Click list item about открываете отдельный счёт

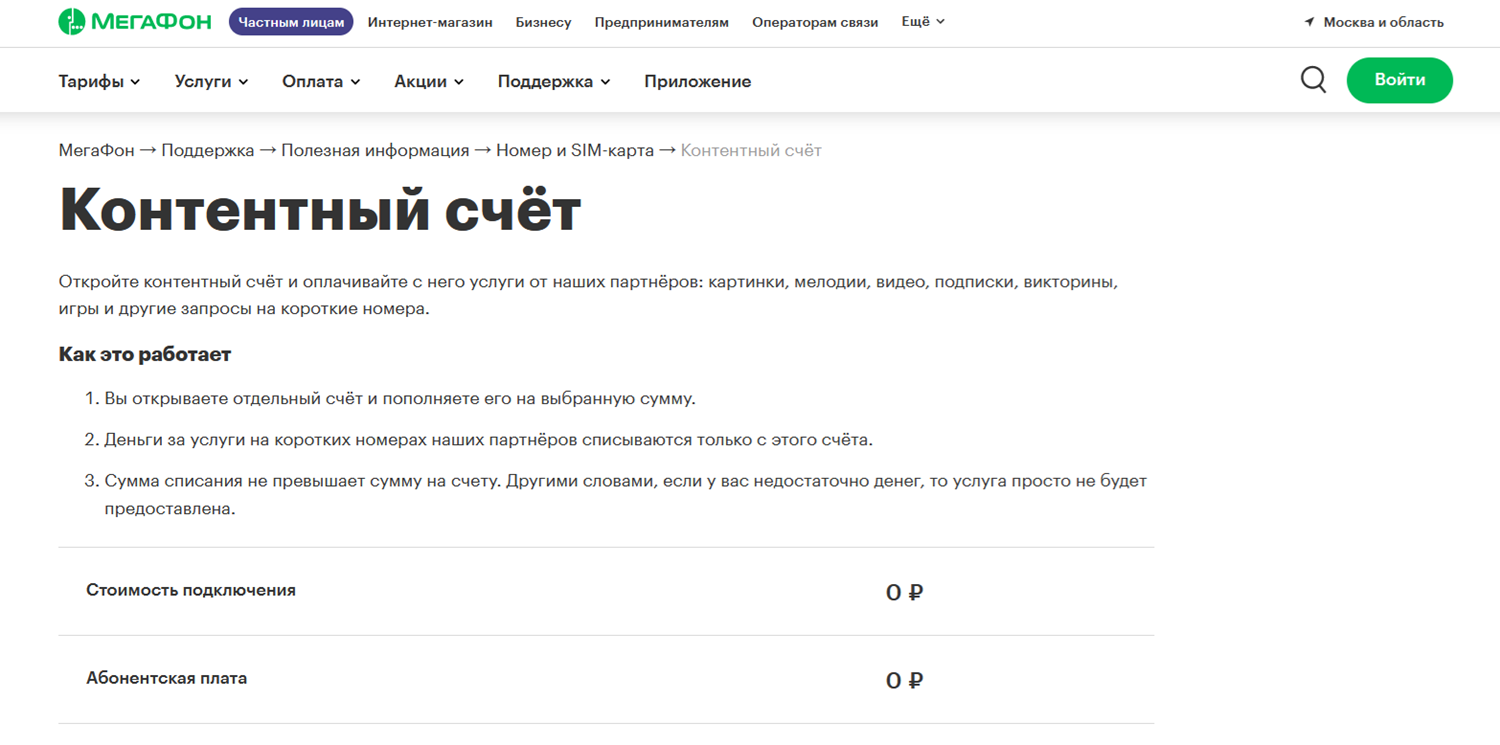400,398
